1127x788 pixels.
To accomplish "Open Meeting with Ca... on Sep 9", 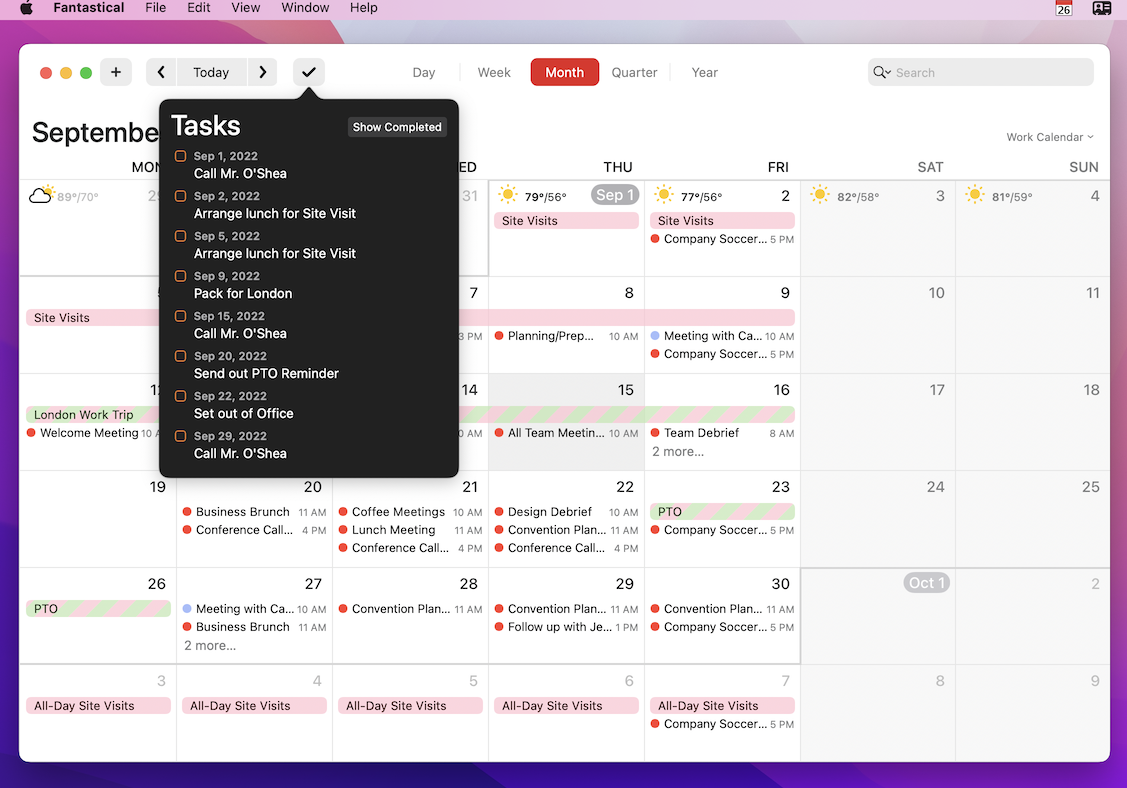I will coord(722,336).
